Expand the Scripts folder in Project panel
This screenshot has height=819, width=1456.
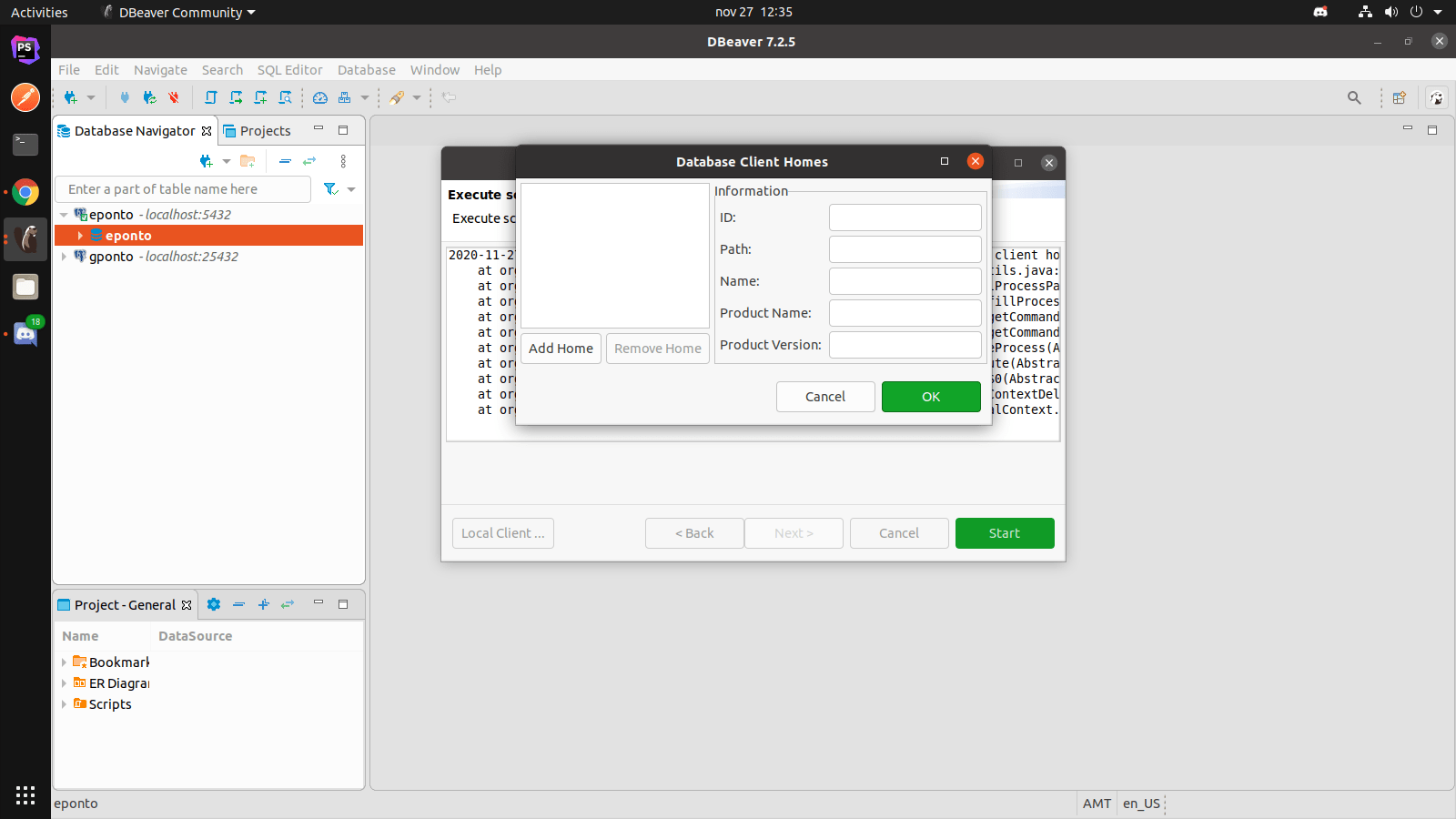(64, 704)
